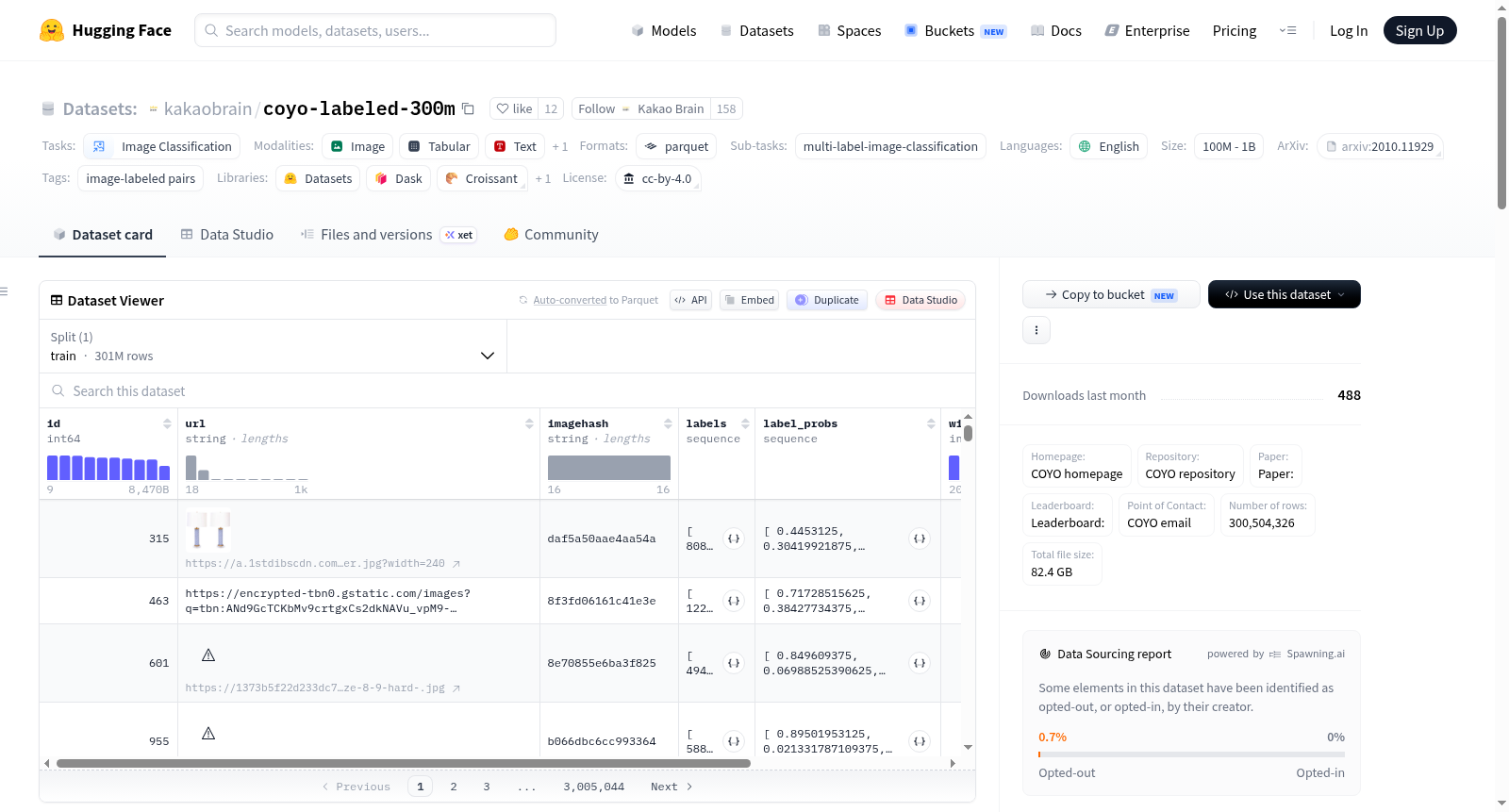The image size is (1509, 812).
Task: Sort by the imagehash column
Action: [x=668, y=423]
